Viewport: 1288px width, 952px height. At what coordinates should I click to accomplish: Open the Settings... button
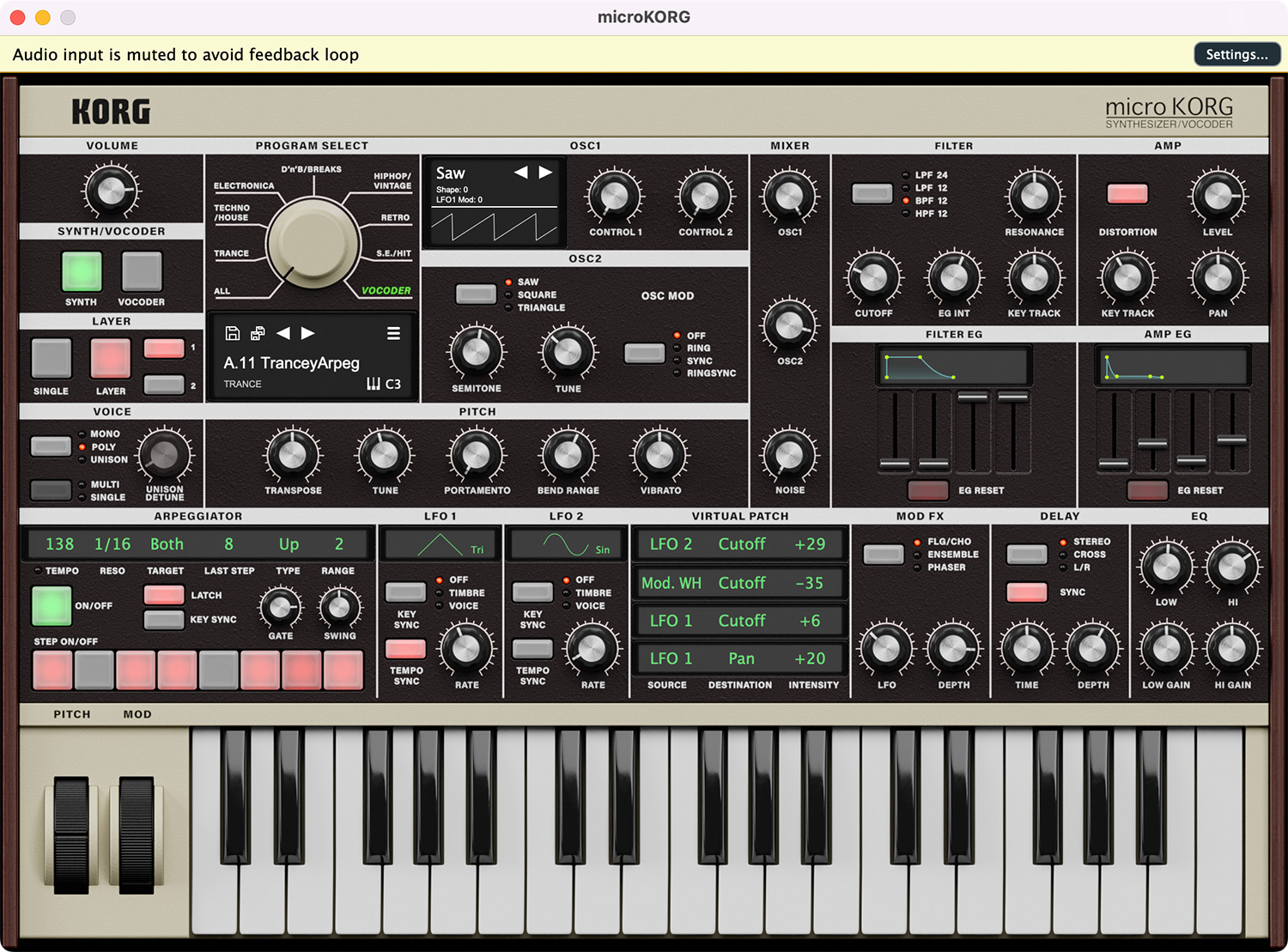pyautogui.click(x=1236, y=54)
